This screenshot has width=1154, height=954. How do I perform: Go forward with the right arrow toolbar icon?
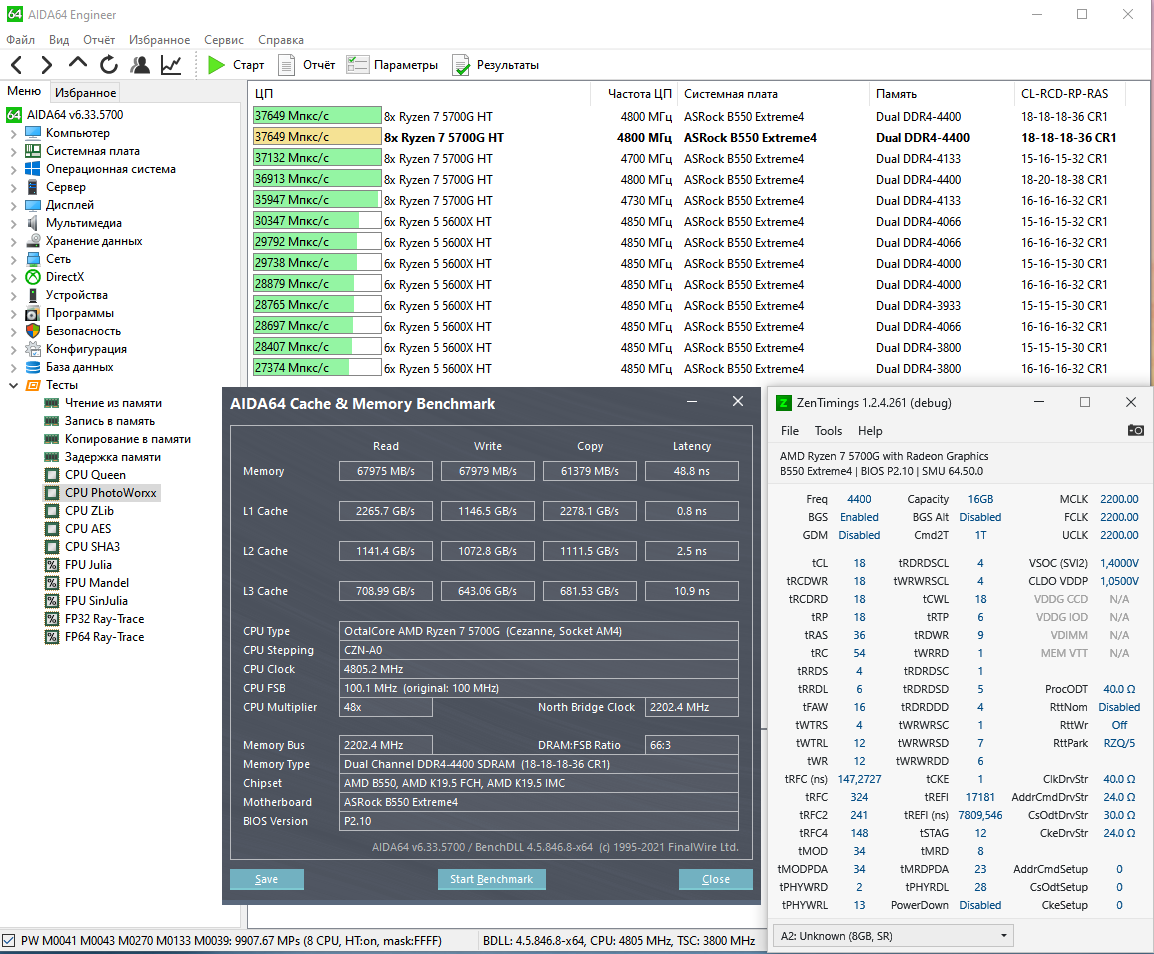point(46,65)
